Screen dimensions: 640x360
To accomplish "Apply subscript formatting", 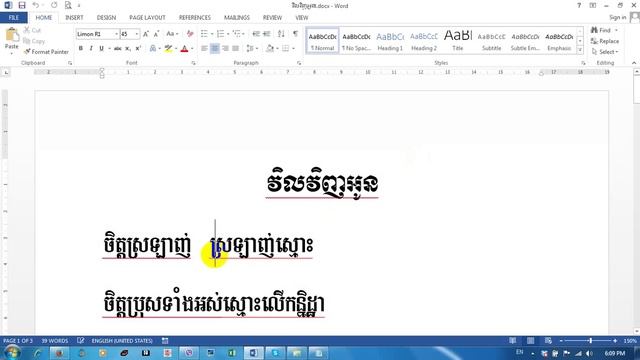I will click(128, 49).
